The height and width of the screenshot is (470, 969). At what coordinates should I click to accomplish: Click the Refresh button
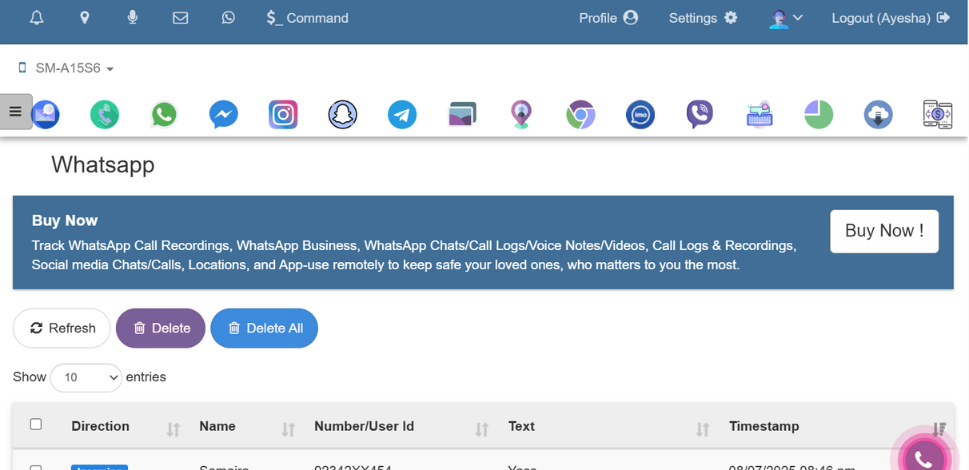tap(62, 328)
